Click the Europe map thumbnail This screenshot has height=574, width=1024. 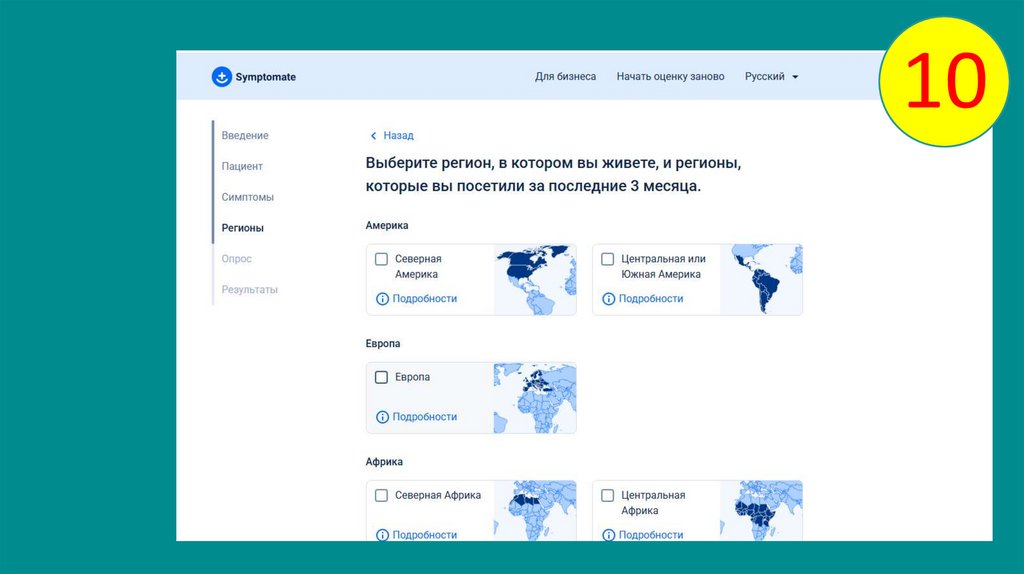tap(535, 398)
